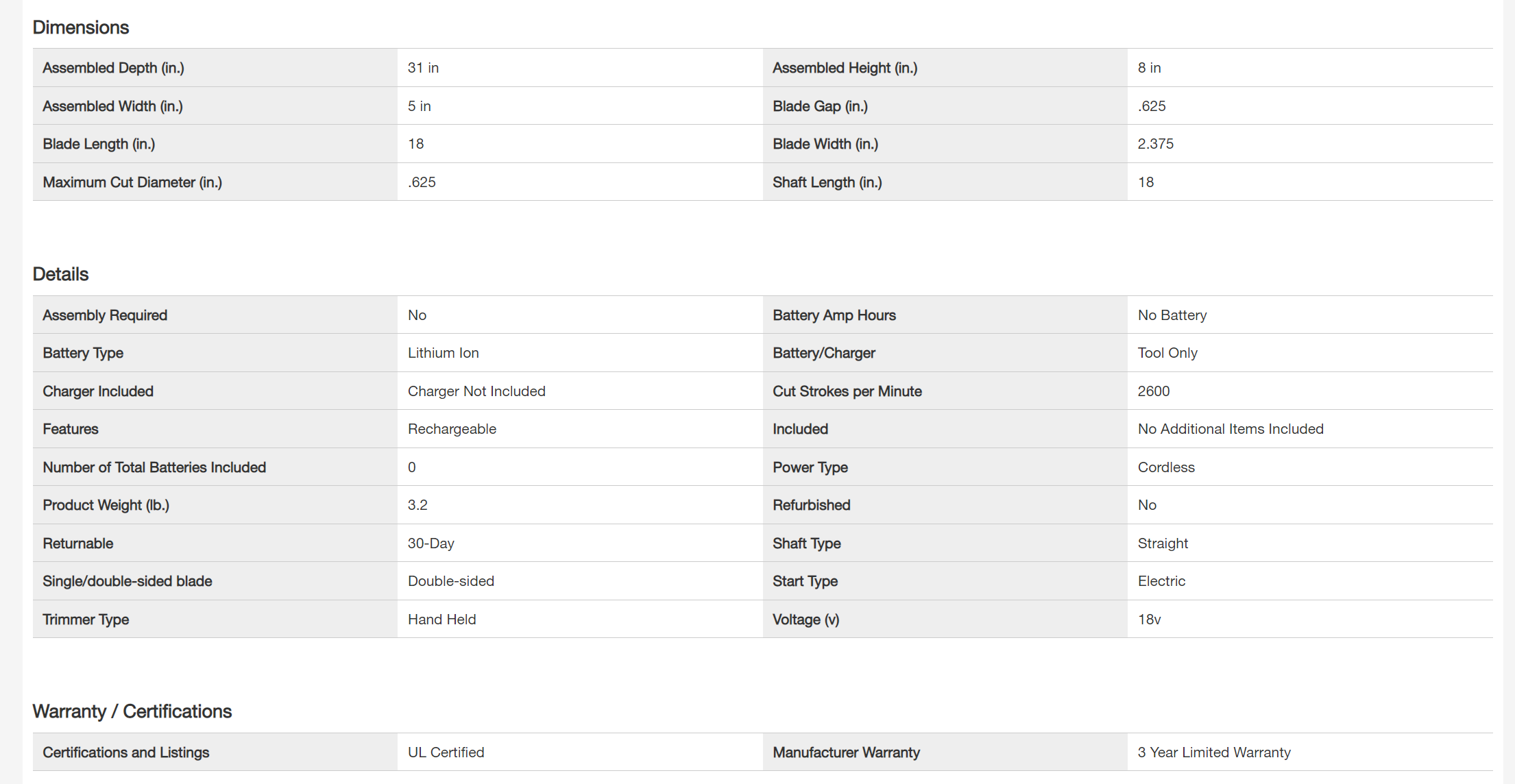This screenshot has width=1515, height=784.
Task: Click the Double-sided blade value
Action: point(451,581)
